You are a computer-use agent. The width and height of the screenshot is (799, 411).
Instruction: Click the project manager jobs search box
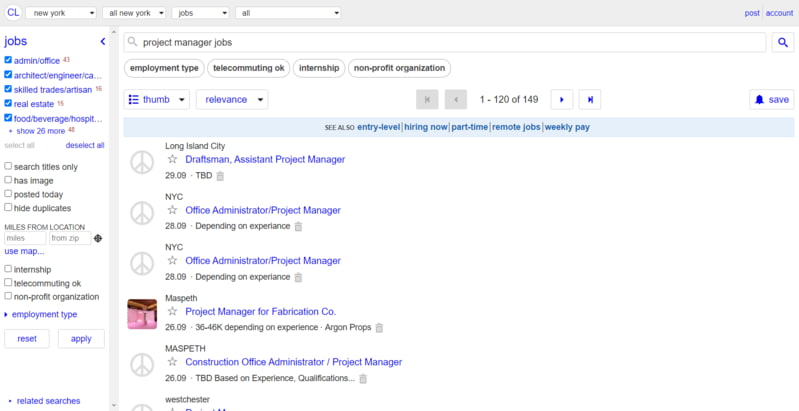point(445,43)
